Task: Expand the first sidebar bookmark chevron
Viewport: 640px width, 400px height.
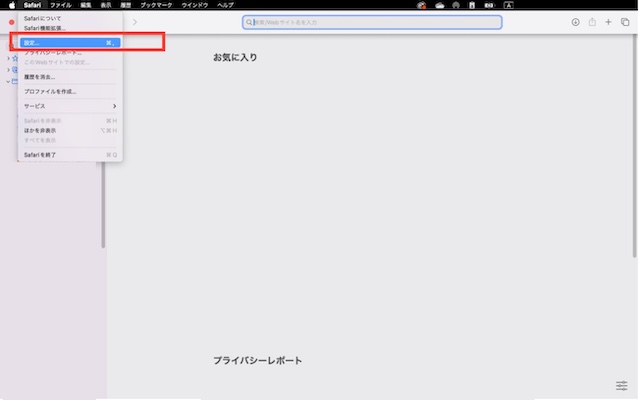Action: click(x=8, y=58)
